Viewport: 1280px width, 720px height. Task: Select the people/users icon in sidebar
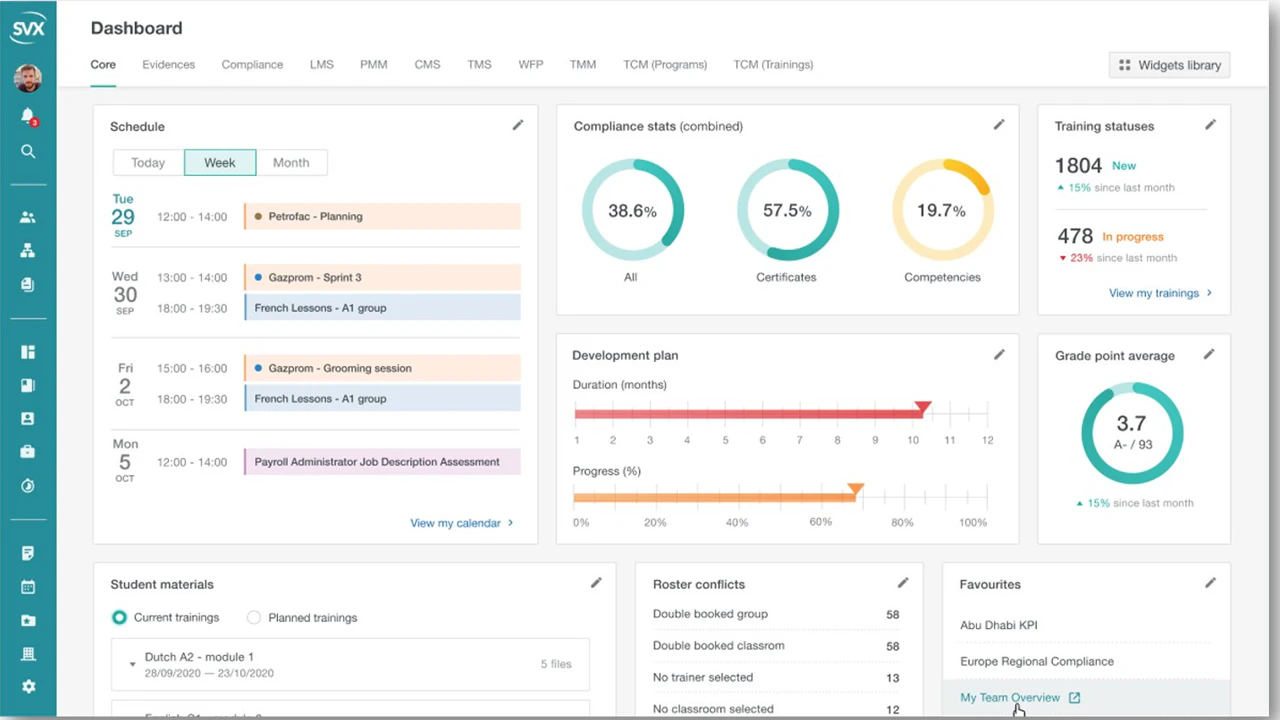coord(28,217)
